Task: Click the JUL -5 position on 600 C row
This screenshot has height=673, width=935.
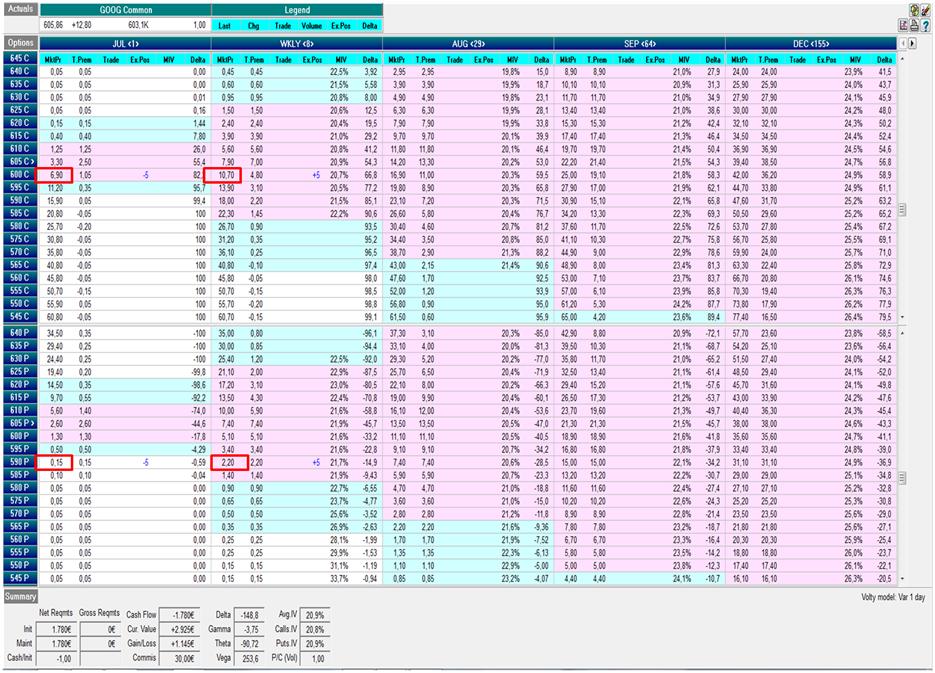Action: coord(145,175)
